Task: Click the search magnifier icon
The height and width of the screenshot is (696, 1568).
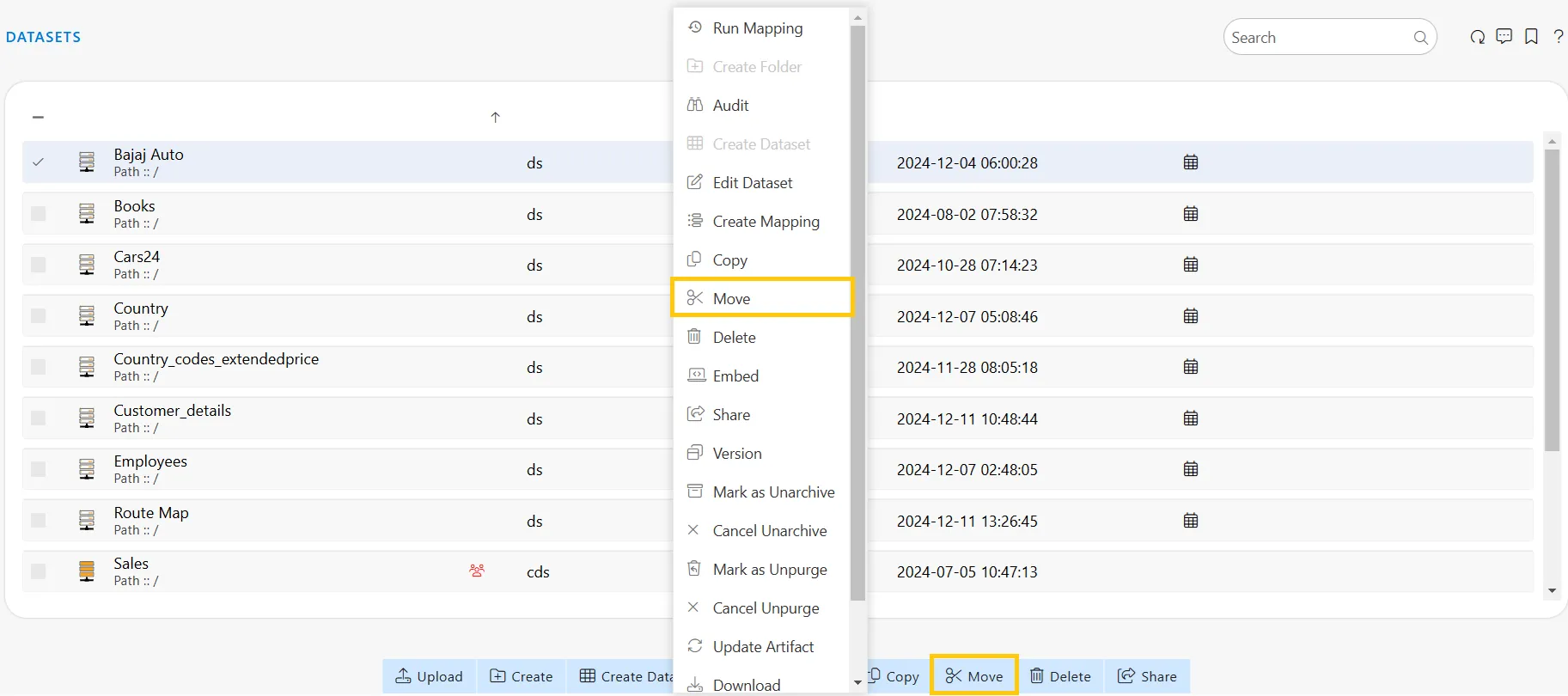Action: tap(1420, 38)
